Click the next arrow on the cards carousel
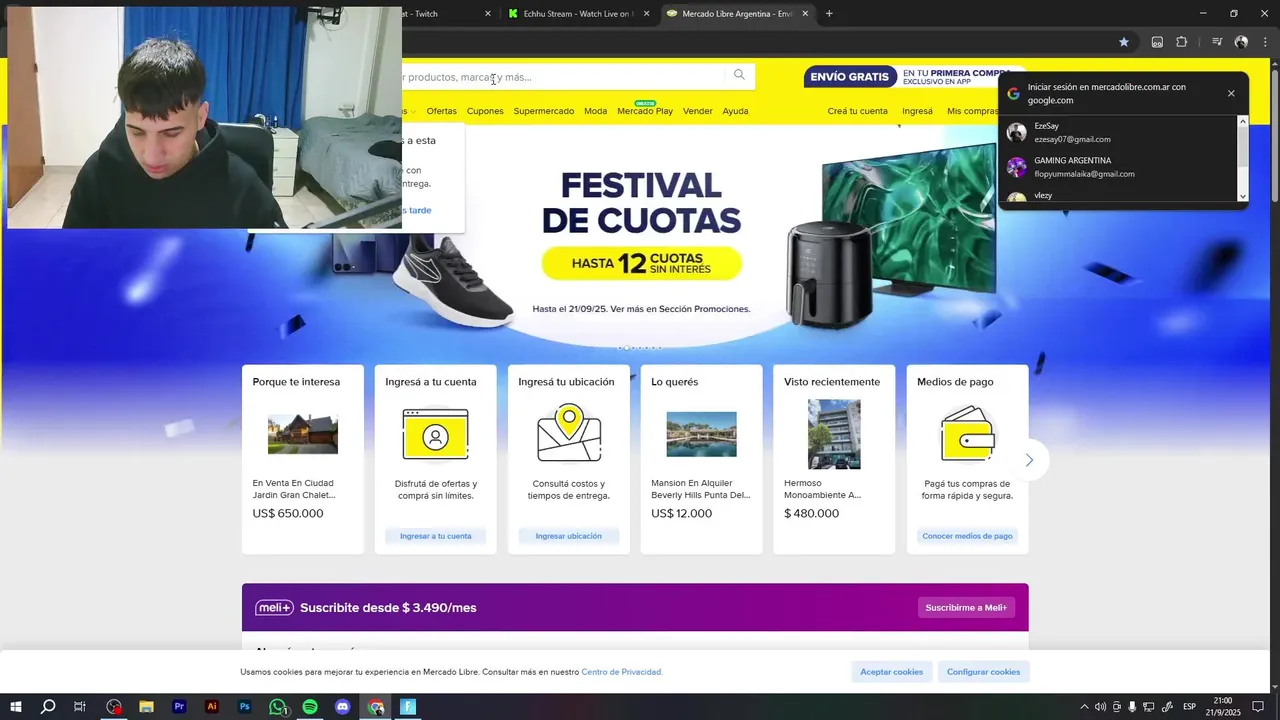1280x720 pixels. pos(1029,460)
